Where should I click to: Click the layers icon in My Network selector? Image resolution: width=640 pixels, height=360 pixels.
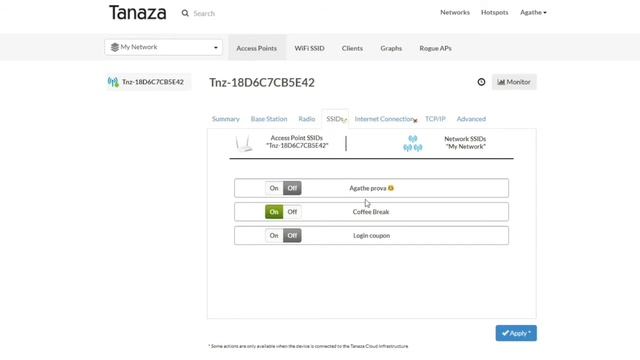[115, 47]
